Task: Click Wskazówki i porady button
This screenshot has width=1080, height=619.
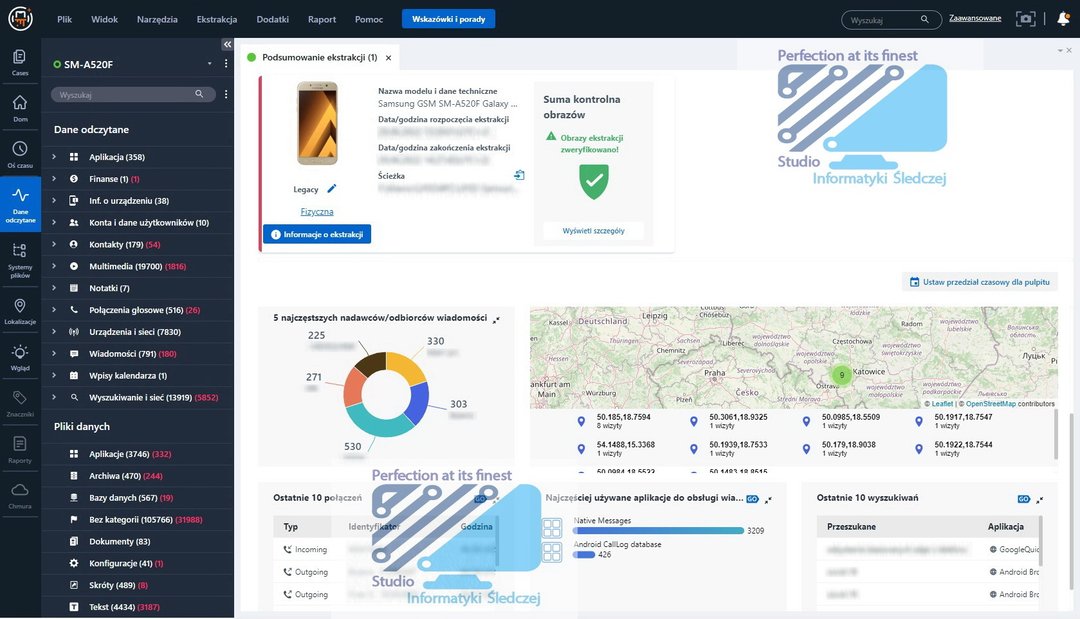Action: 448,19
